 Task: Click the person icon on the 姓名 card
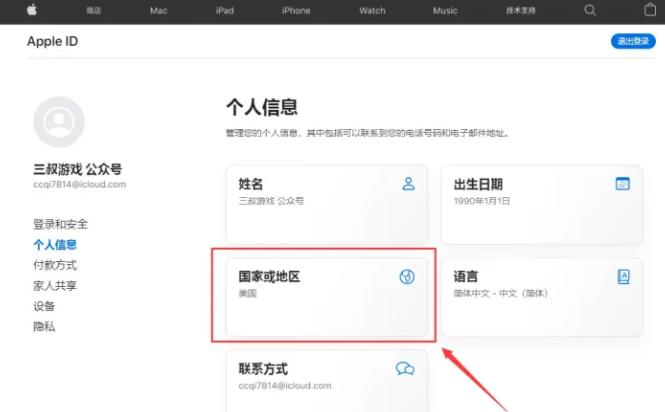pyautogui.click(x=407, y=184)
